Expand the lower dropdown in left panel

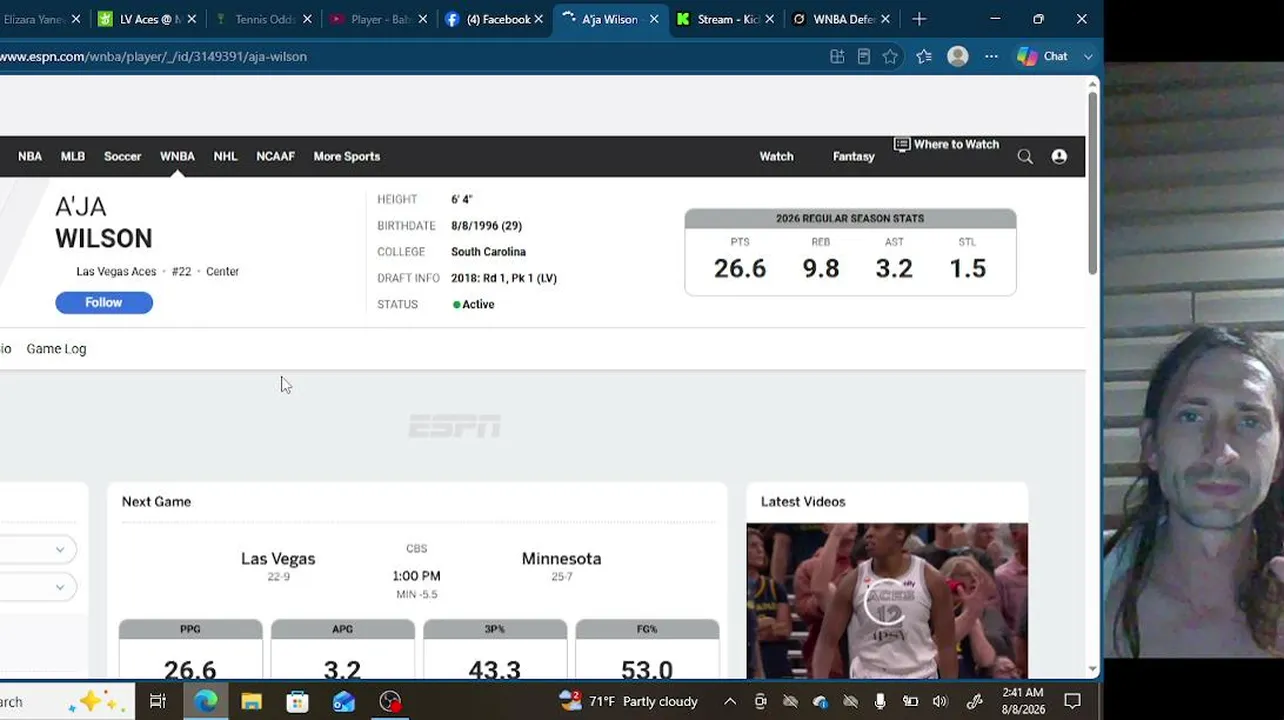coord(38,587)
